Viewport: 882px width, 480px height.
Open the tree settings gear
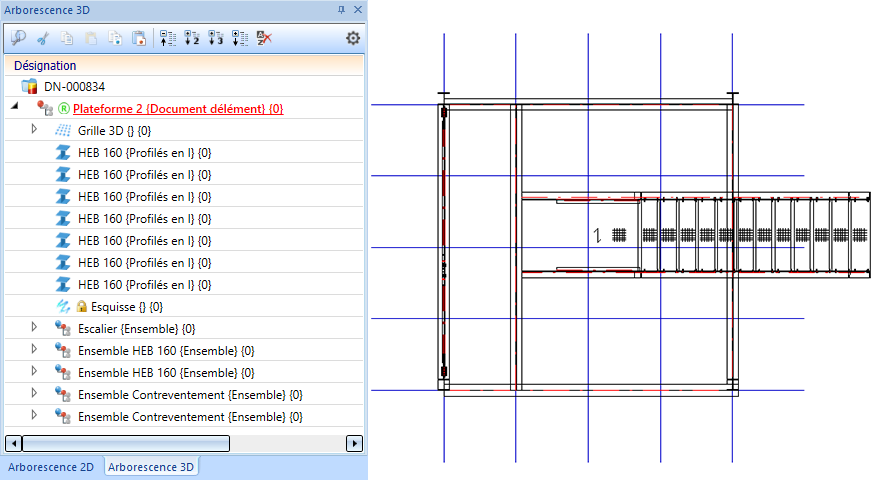pos(353,38)
